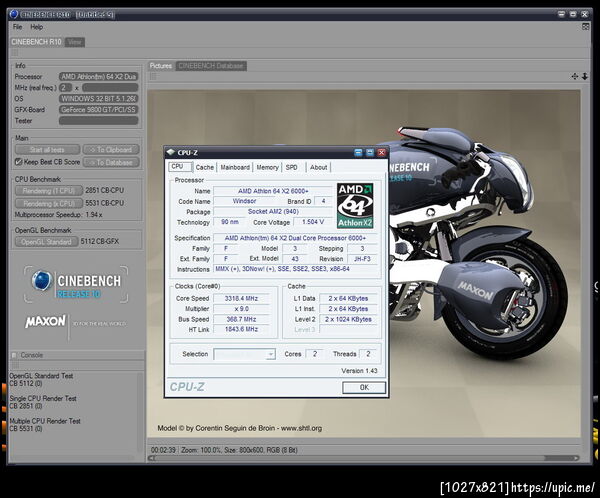This screenshot has width=600, height=498.
Task: Click the CPU-Z title bar icon
Action: 170,152
